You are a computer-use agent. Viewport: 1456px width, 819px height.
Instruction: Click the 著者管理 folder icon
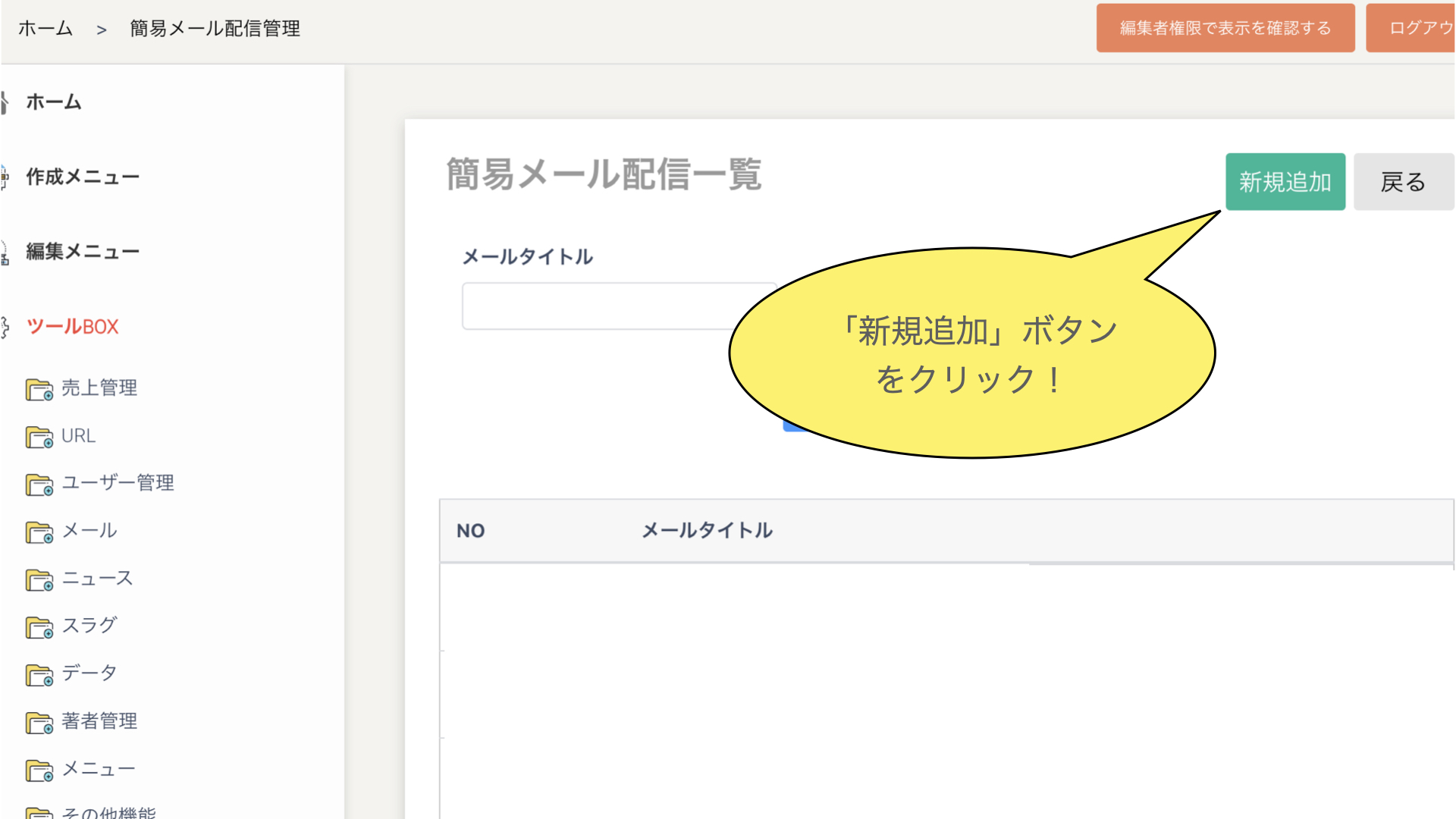click(39, 723)
